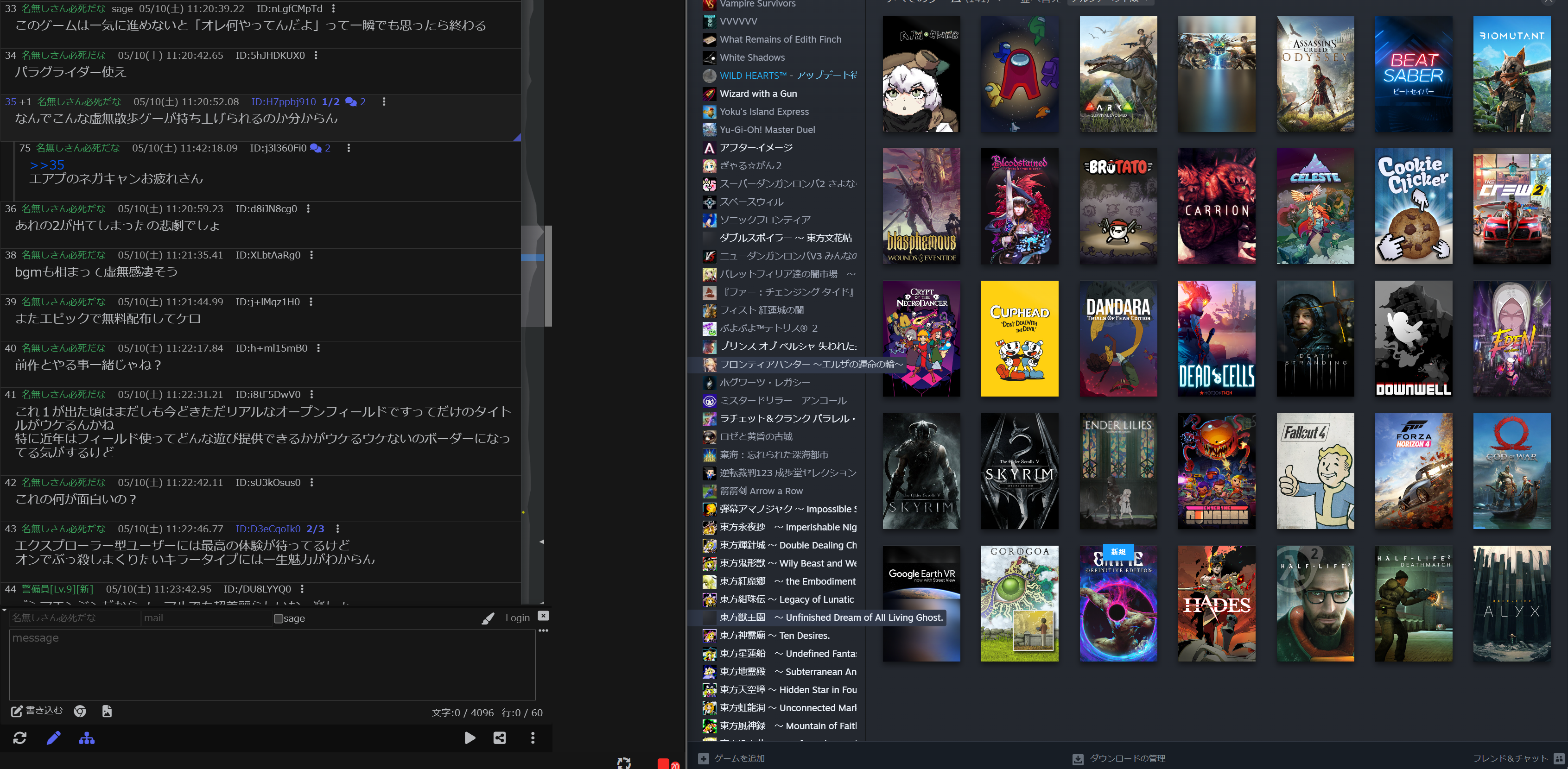
Task: Click ID:H7ppbj910 poster link
Action: tap(284, 101)
